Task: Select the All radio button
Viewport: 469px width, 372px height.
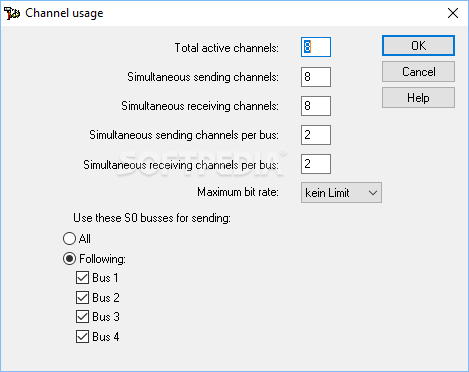Action: 69,239
